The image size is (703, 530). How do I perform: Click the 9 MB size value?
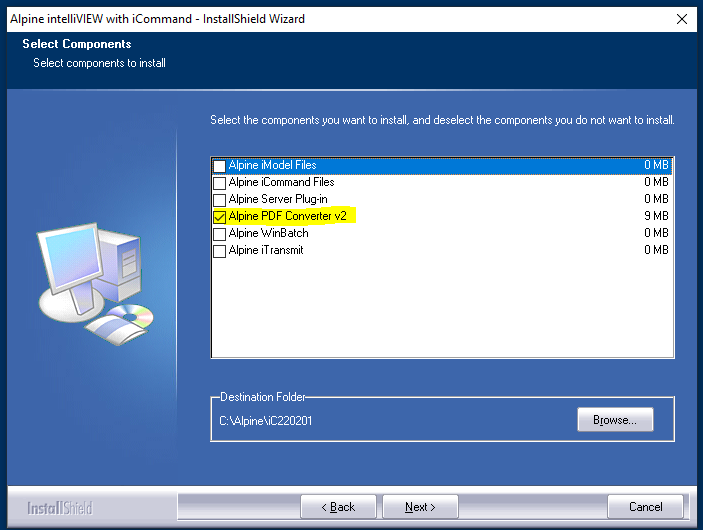656,216
